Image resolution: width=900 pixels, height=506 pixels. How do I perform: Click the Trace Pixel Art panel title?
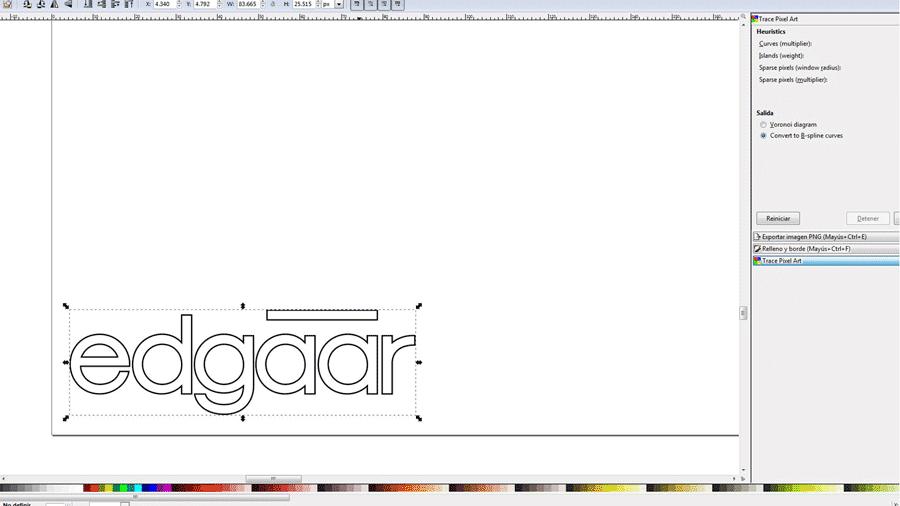[x=778, y=19]
